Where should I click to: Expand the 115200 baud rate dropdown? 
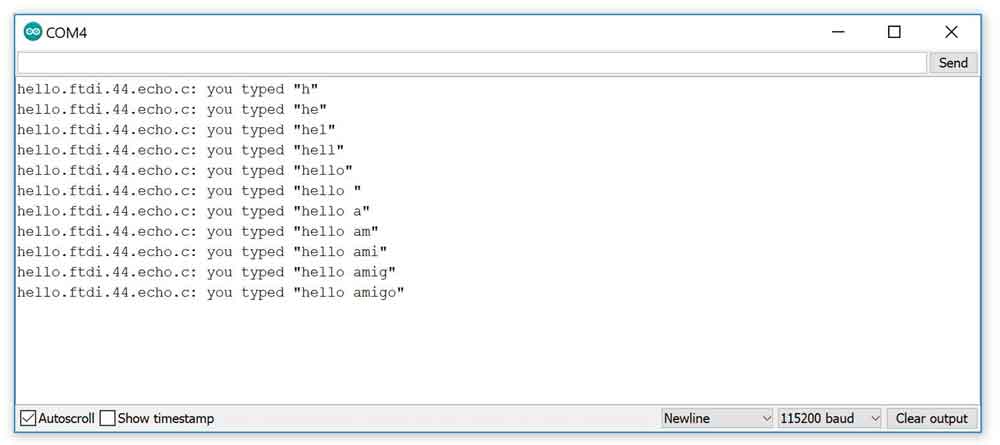[x=829, y=418]
